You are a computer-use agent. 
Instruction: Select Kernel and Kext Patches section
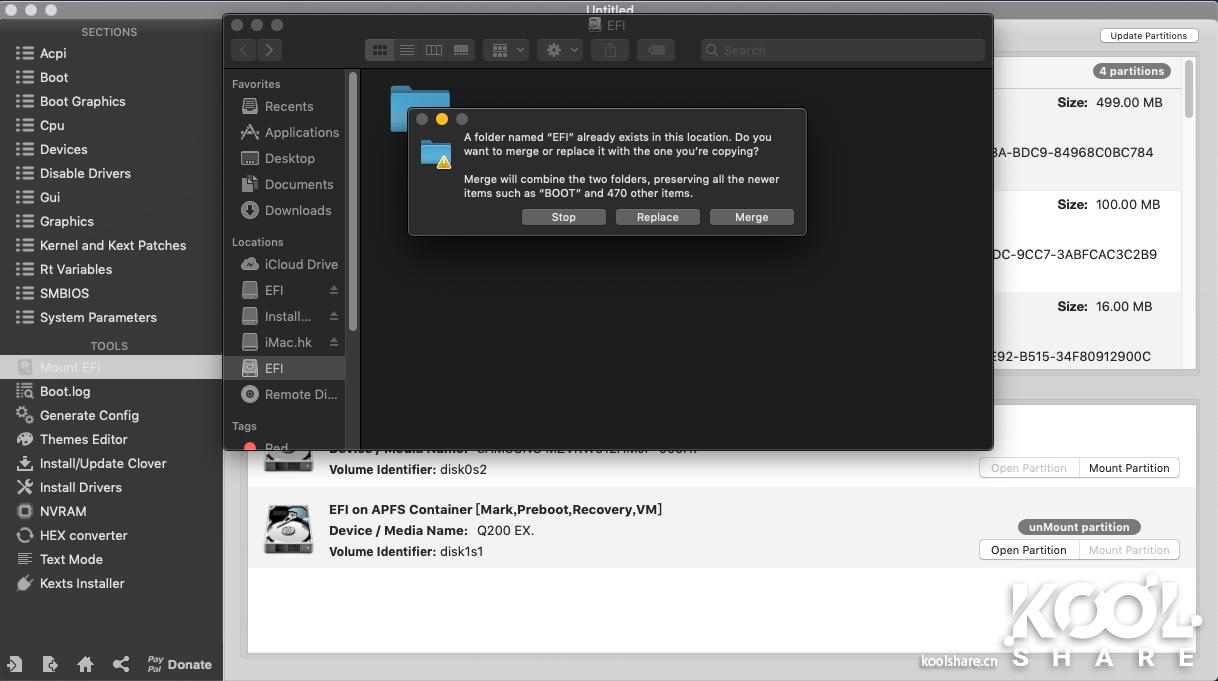point(111,245)
